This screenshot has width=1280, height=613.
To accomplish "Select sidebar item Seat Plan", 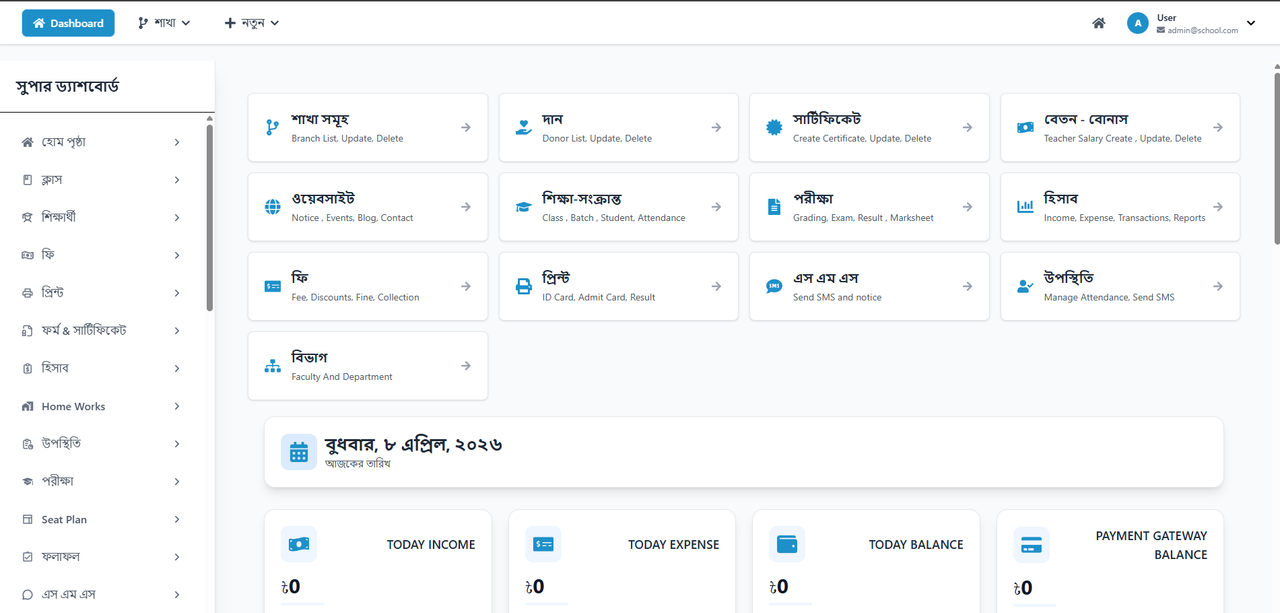I will [101, 519].
